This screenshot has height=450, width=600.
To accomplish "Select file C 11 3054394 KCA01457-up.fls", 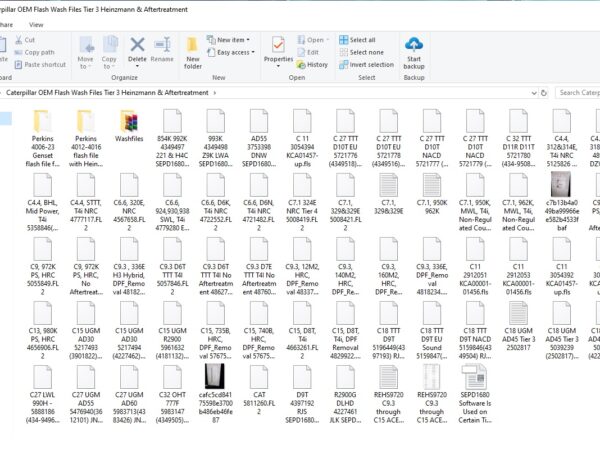I will (x=302, y=138).
